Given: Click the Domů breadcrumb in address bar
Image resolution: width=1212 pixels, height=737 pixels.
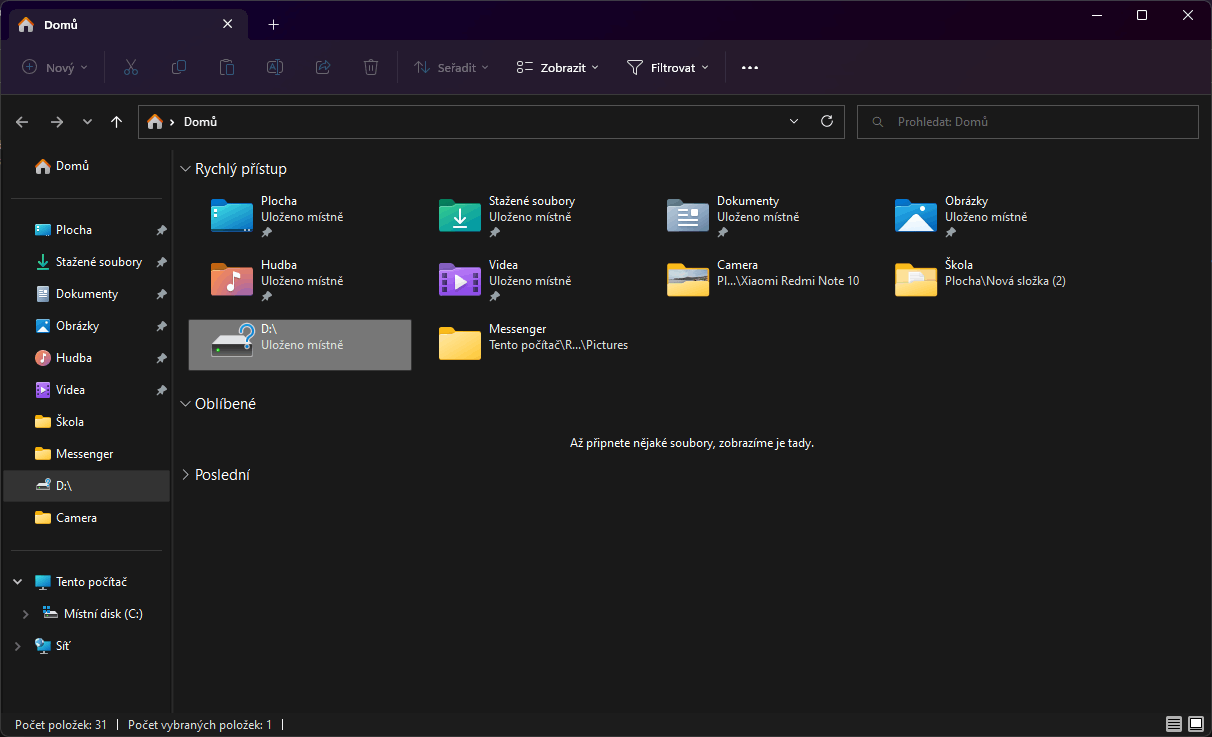Looking at the screenshot, I should (x=200, y=122).
